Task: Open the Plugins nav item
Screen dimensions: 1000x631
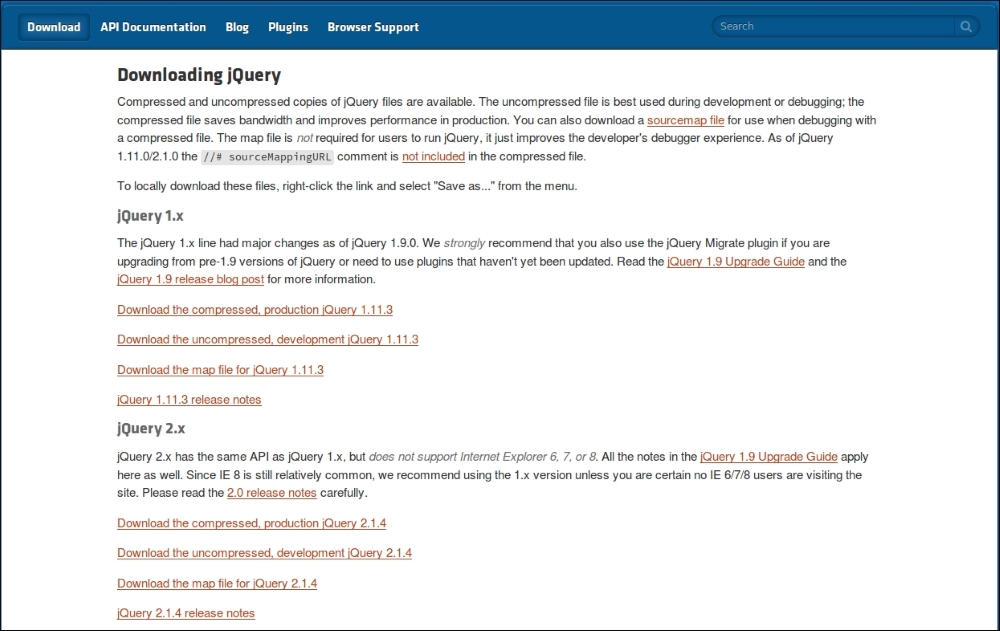Action: (x=288, y=27)
